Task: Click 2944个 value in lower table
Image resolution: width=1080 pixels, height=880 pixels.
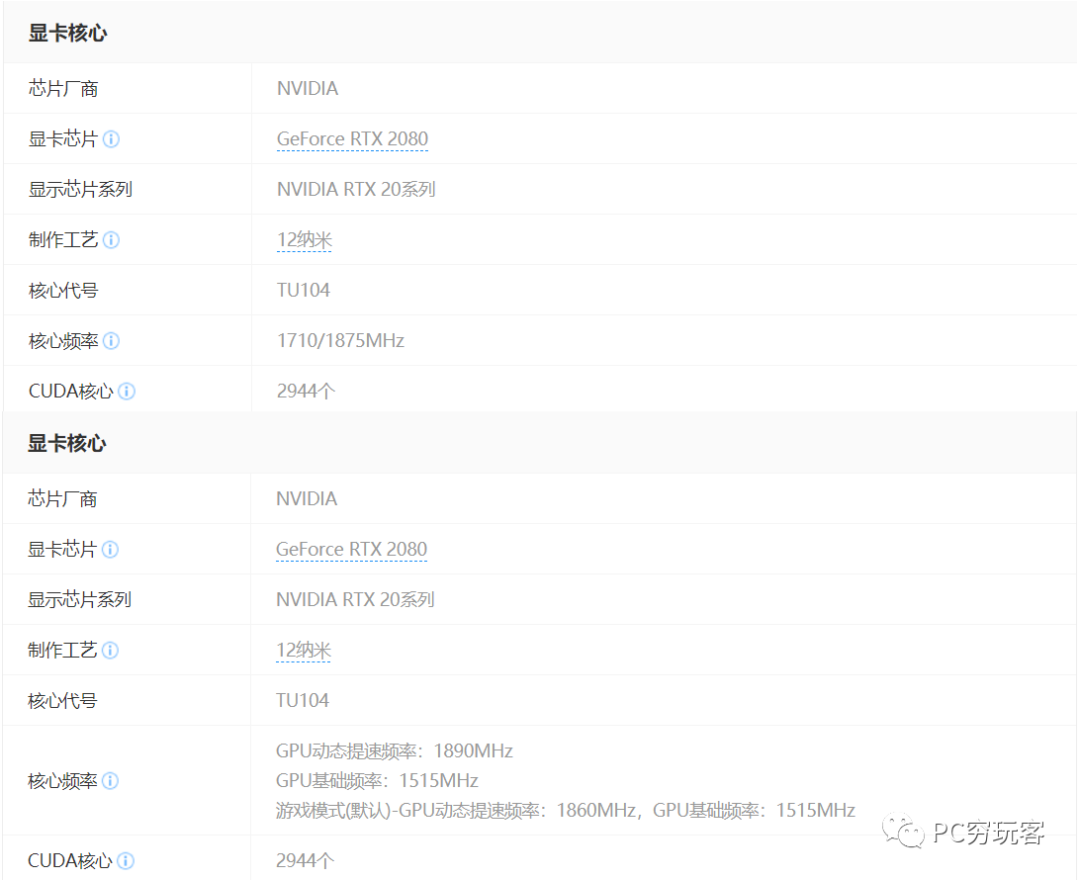Action: point(305,861)
